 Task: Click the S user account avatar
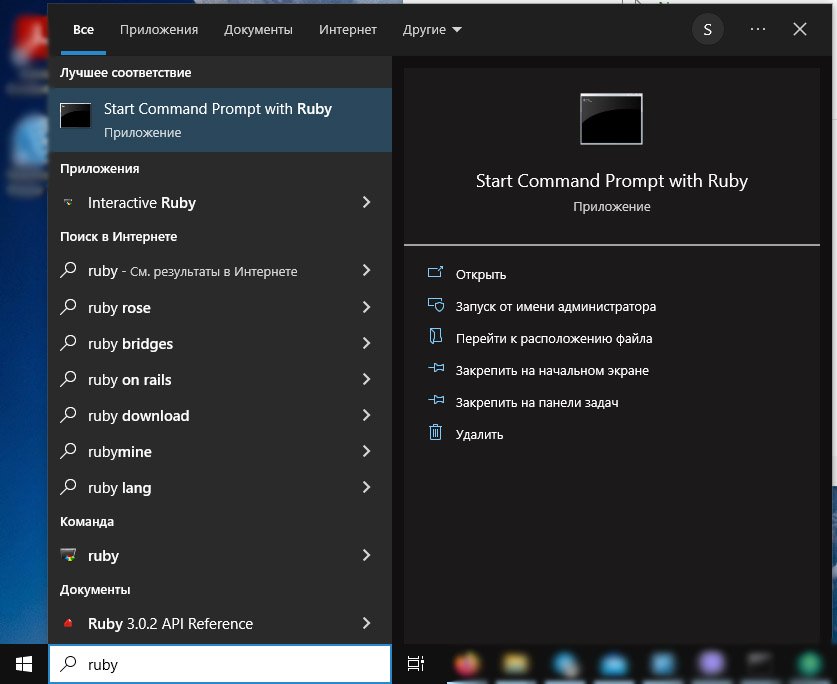click(x=708, y=29)
